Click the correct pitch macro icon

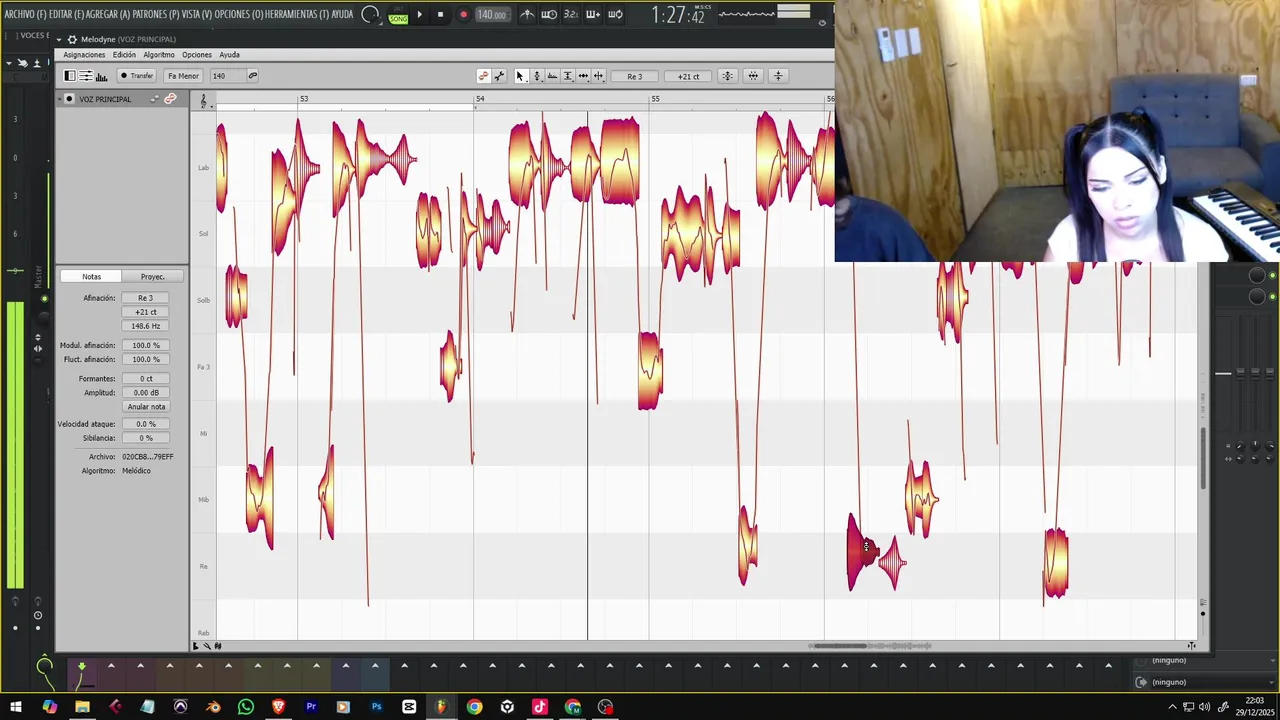tap(727, 76)
